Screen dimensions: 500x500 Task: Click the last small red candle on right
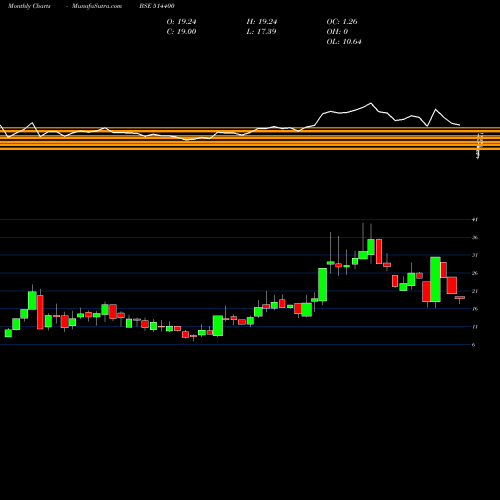(x=460, y=297)
